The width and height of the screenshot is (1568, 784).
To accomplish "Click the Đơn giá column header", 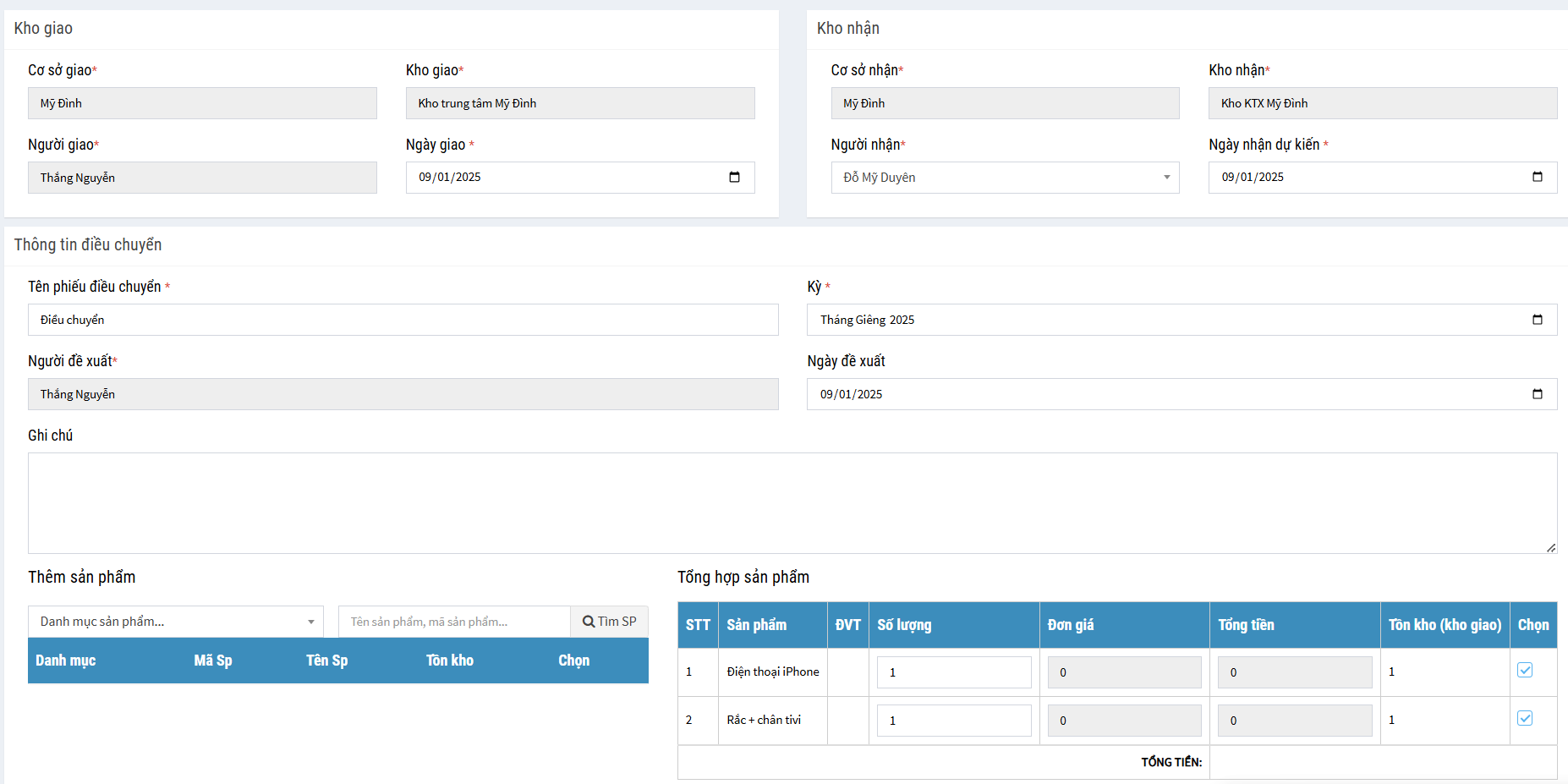I will [1071, 625].
